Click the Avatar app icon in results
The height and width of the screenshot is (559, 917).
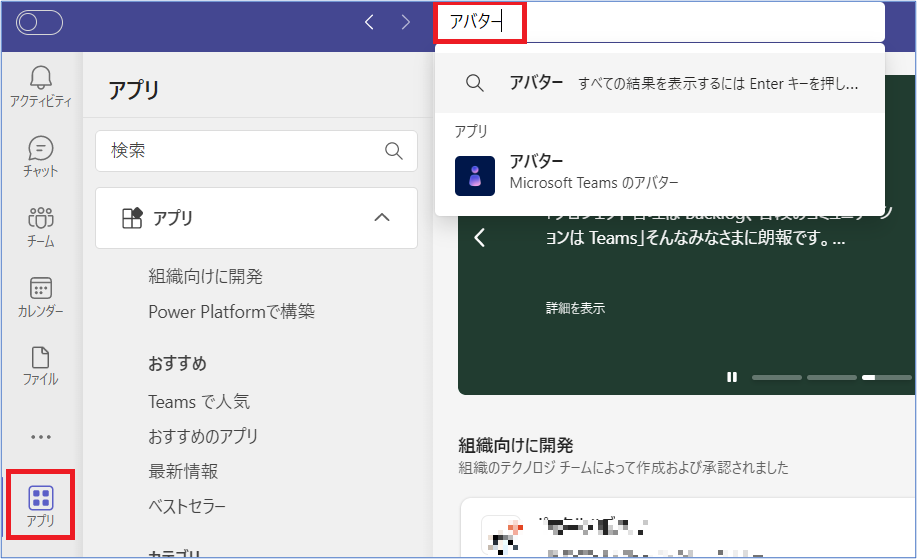pyautogui.click(x=475, y=175)
